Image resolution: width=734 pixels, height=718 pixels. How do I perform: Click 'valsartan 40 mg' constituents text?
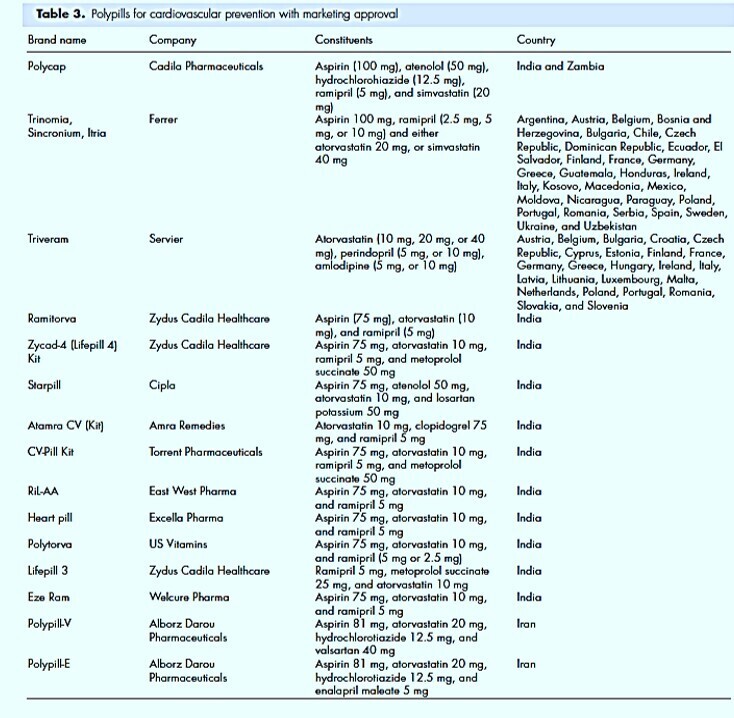355,651
